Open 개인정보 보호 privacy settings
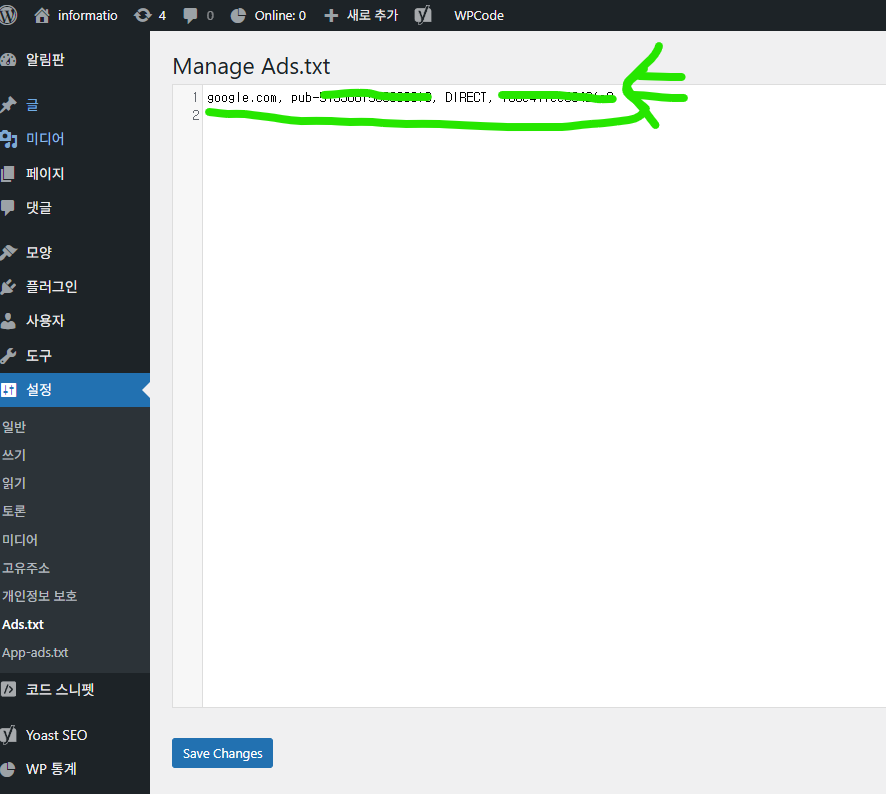Screen dimensions: 886x794 (39, 596)
